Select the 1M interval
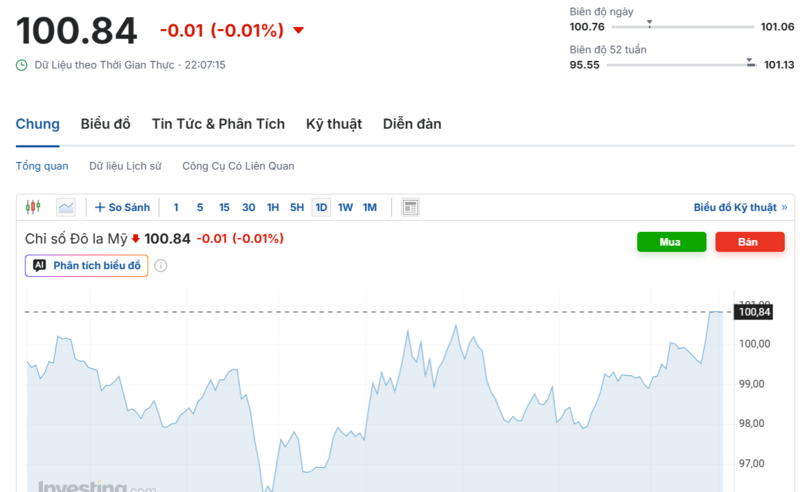The image size is (800, 492). tap(370, 207)
